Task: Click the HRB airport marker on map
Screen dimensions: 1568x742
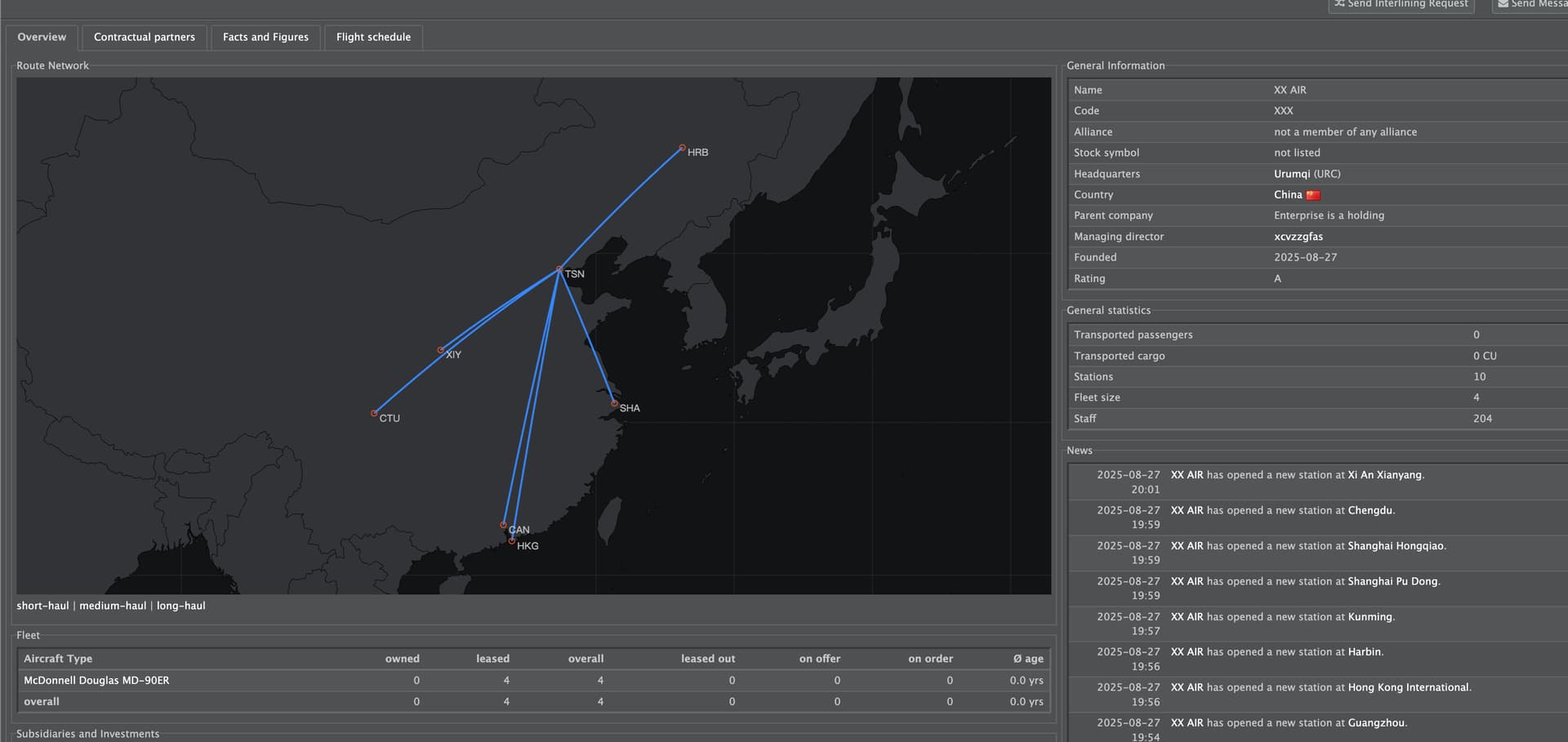Action: 682,148
